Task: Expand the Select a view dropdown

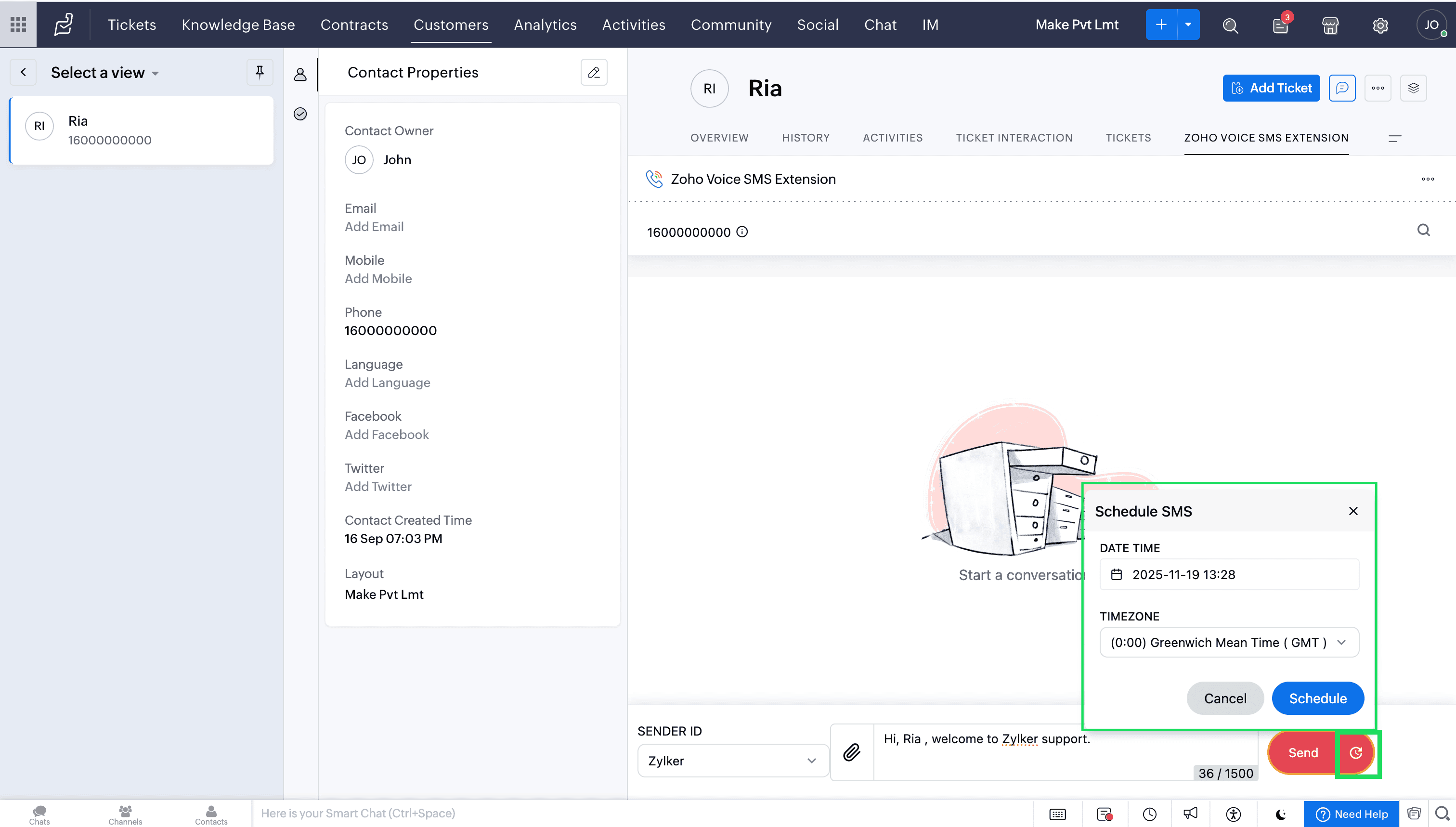Action: [104, 73]
